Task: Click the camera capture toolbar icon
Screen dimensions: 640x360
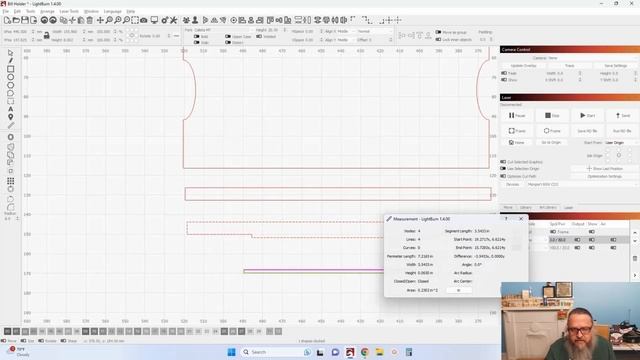Action: (x=144, y=20)
